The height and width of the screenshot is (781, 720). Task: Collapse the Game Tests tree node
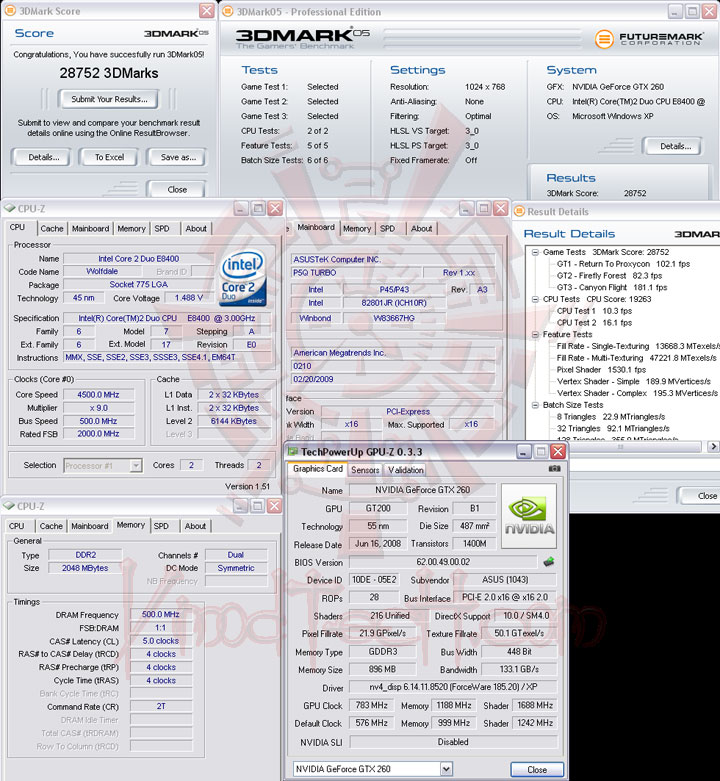pos(535,252)
